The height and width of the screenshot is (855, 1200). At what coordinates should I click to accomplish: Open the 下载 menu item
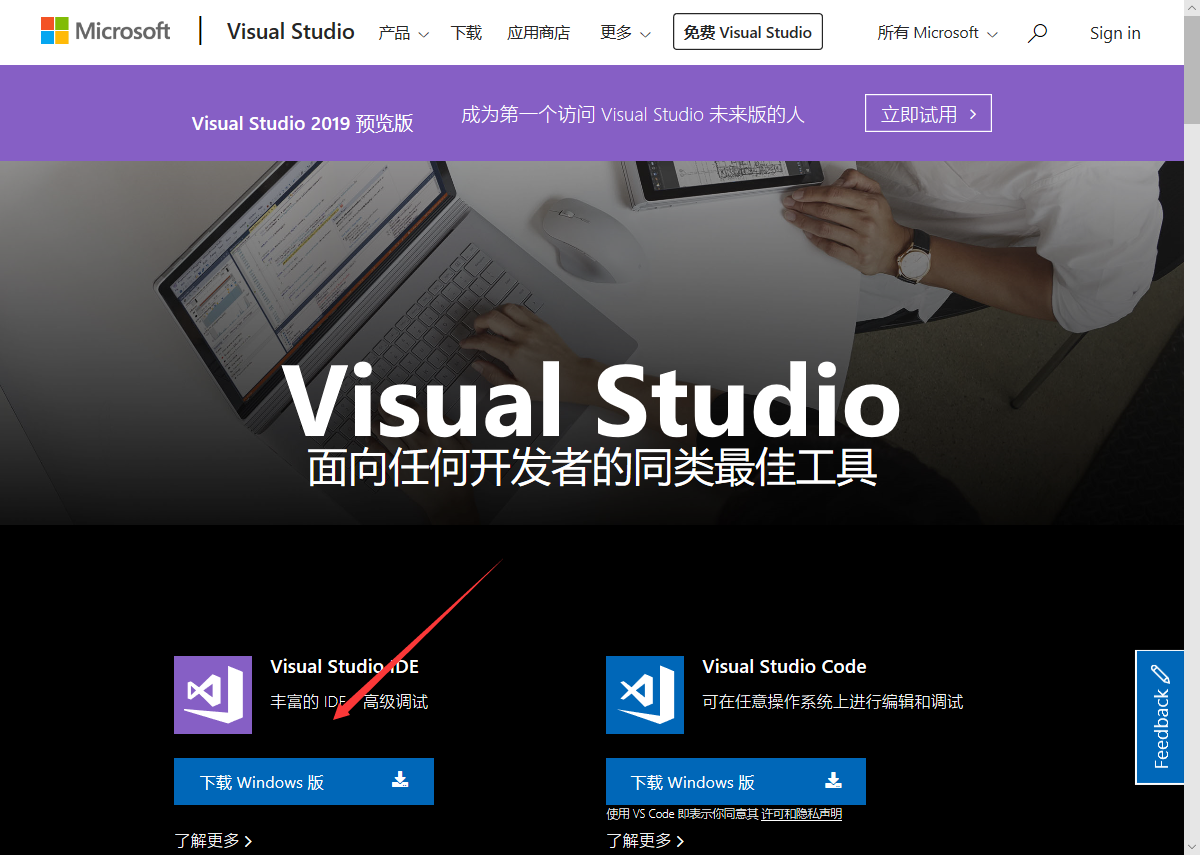click(x=466, y=33)
